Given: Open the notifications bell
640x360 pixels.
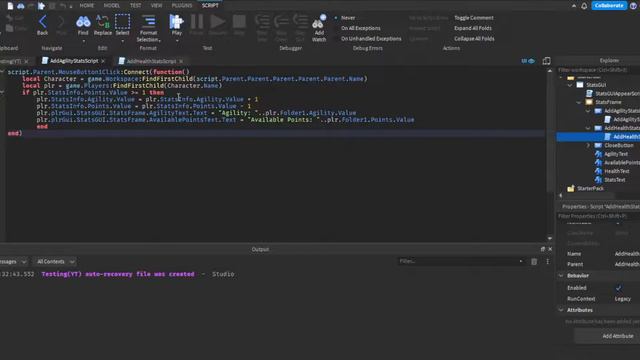Looking at the screenshot, I should (584, 6).
